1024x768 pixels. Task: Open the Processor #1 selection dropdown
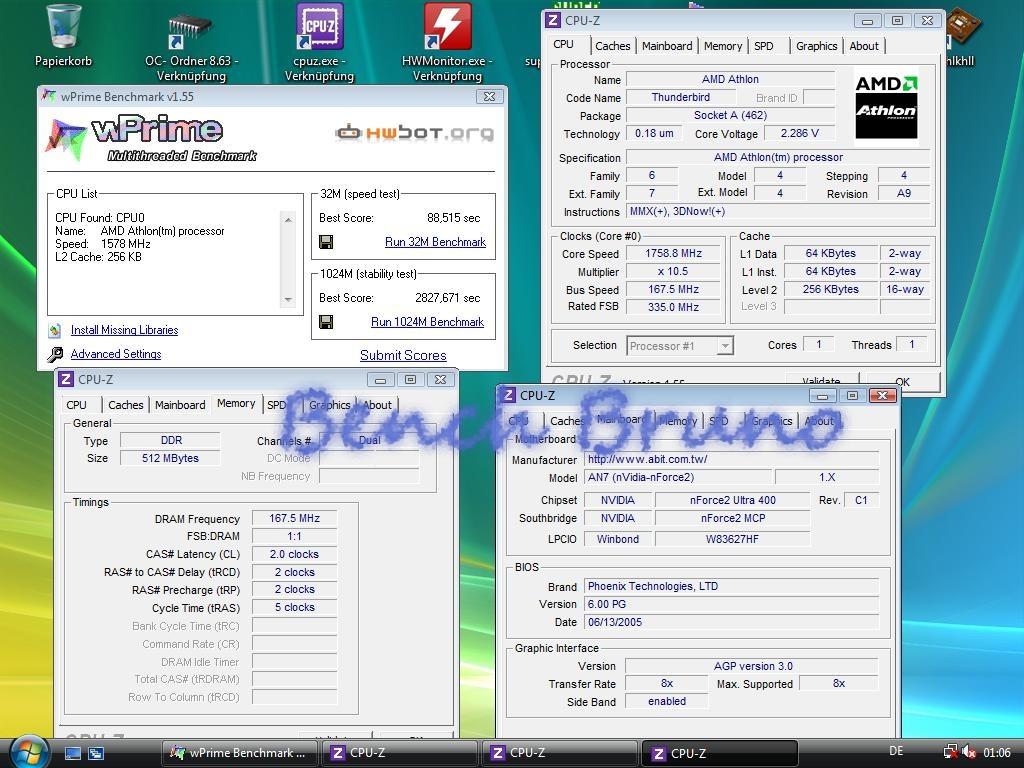[680, 345]
